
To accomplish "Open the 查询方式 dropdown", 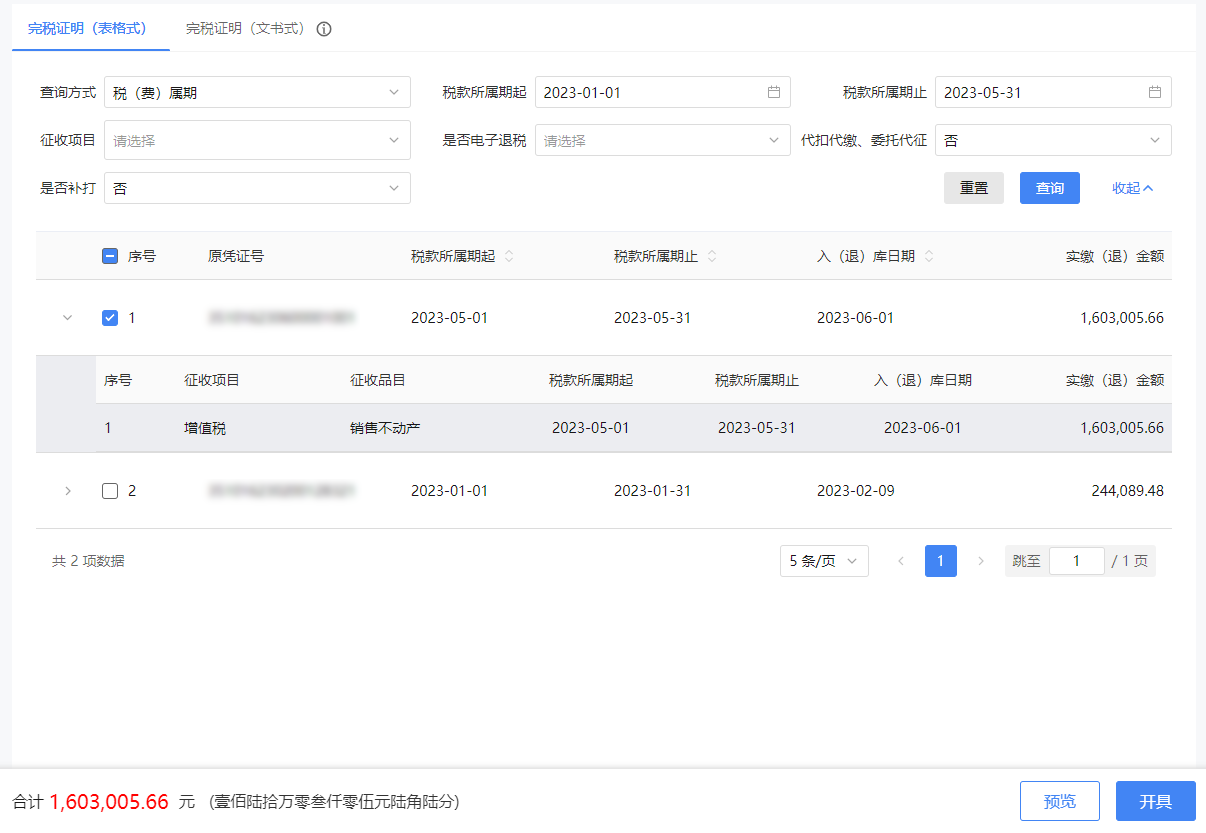I will (257, 92).
